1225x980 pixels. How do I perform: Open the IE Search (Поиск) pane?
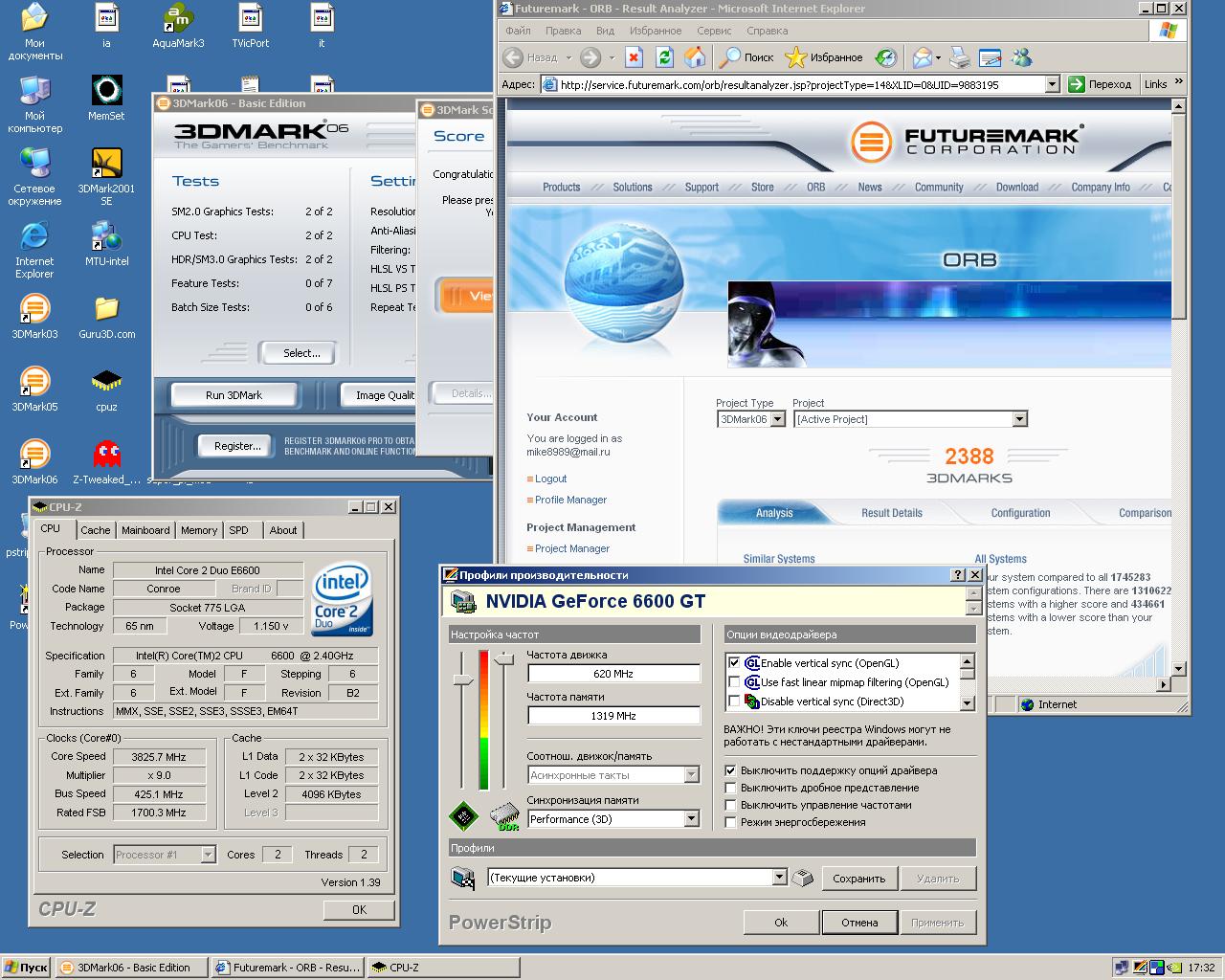click(746, 57)
